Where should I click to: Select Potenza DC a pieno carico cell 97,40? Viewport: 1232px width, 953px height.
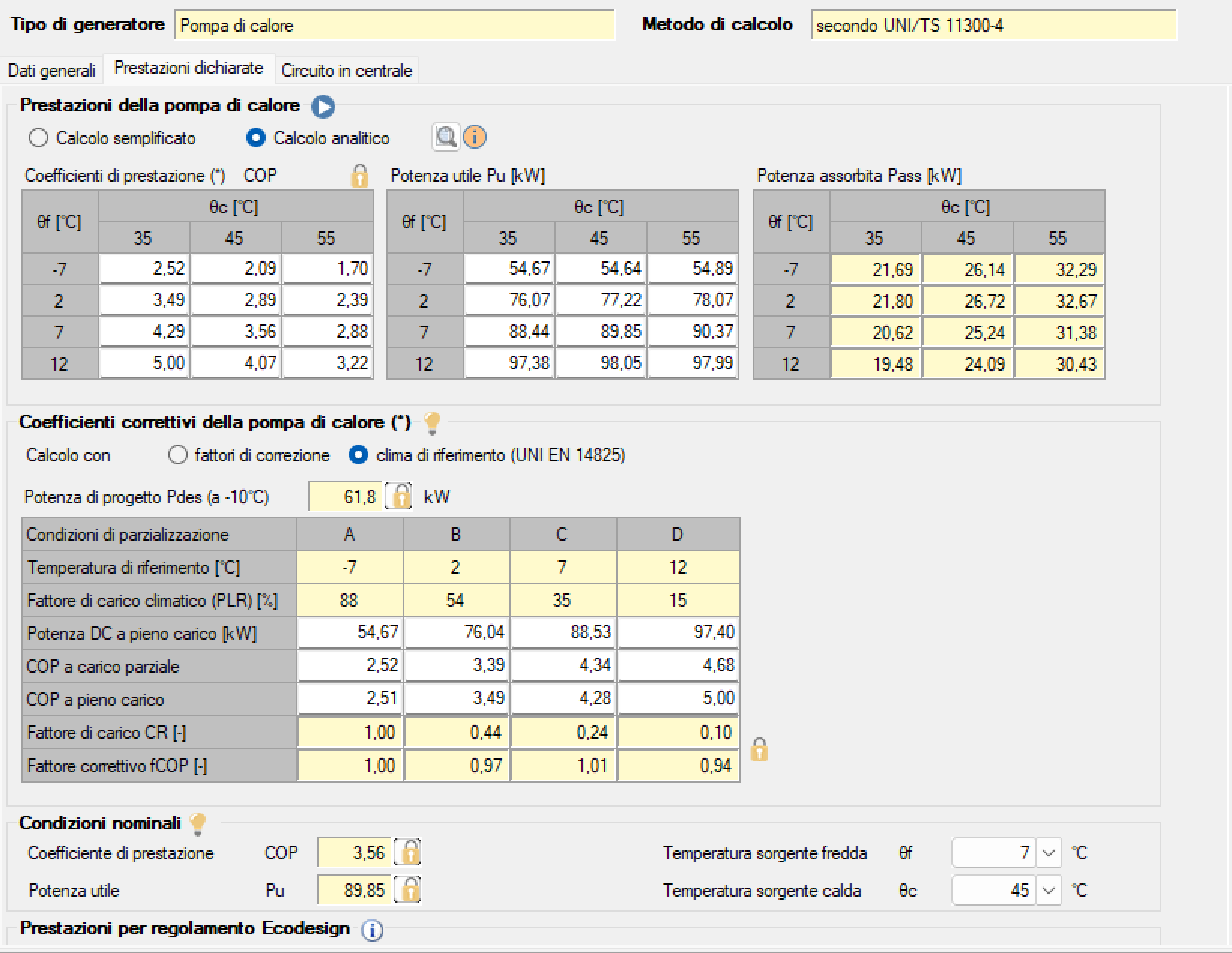tap(678, 632)
